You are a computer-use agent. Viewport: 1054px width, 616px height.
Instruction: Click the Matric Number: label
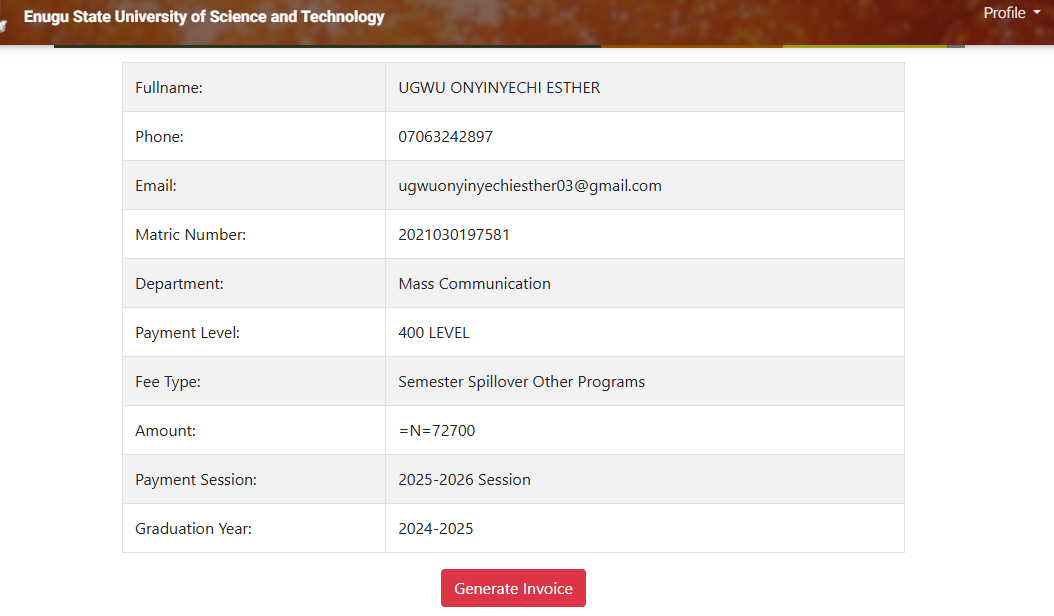pyautogui.click(x=190, y=235)
